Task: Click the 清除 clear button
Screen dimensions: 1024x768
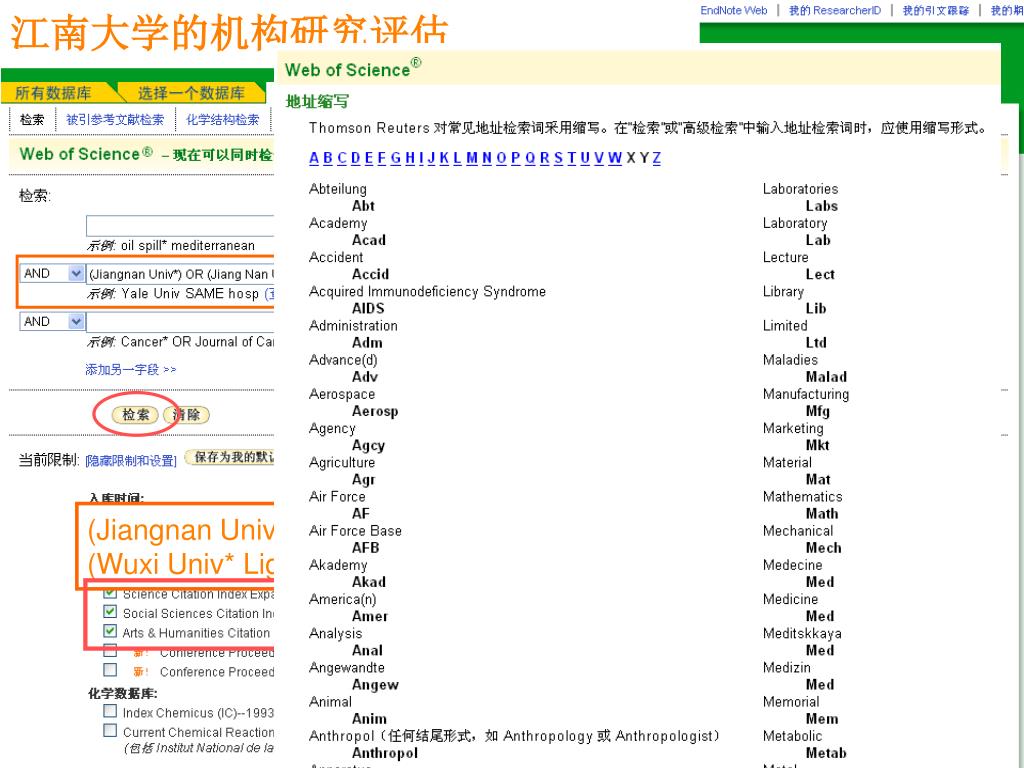Action: [187, 415]
